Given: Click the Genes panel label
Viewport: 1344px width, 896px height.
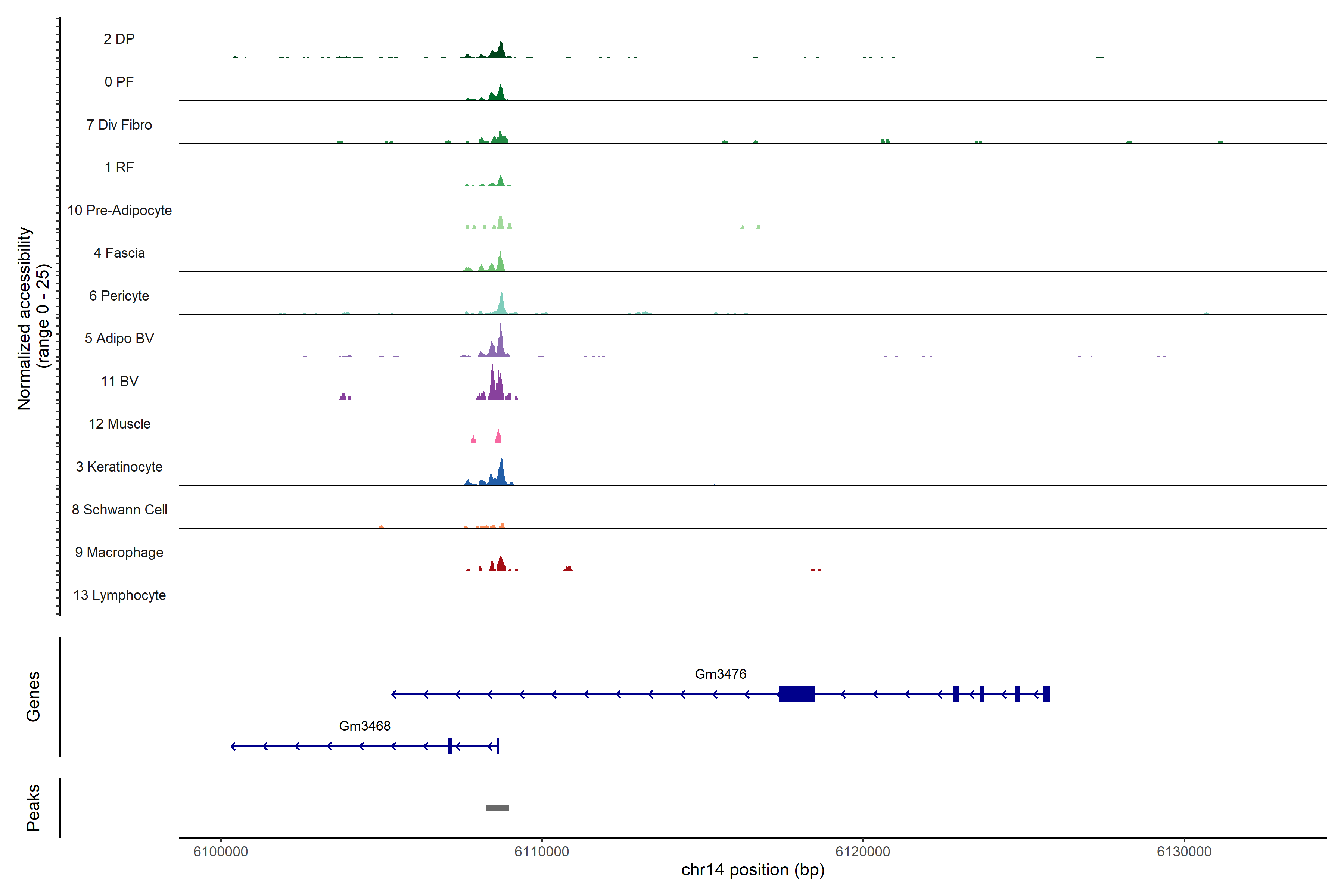Looking at the screenshot, I should pos(33,696).
